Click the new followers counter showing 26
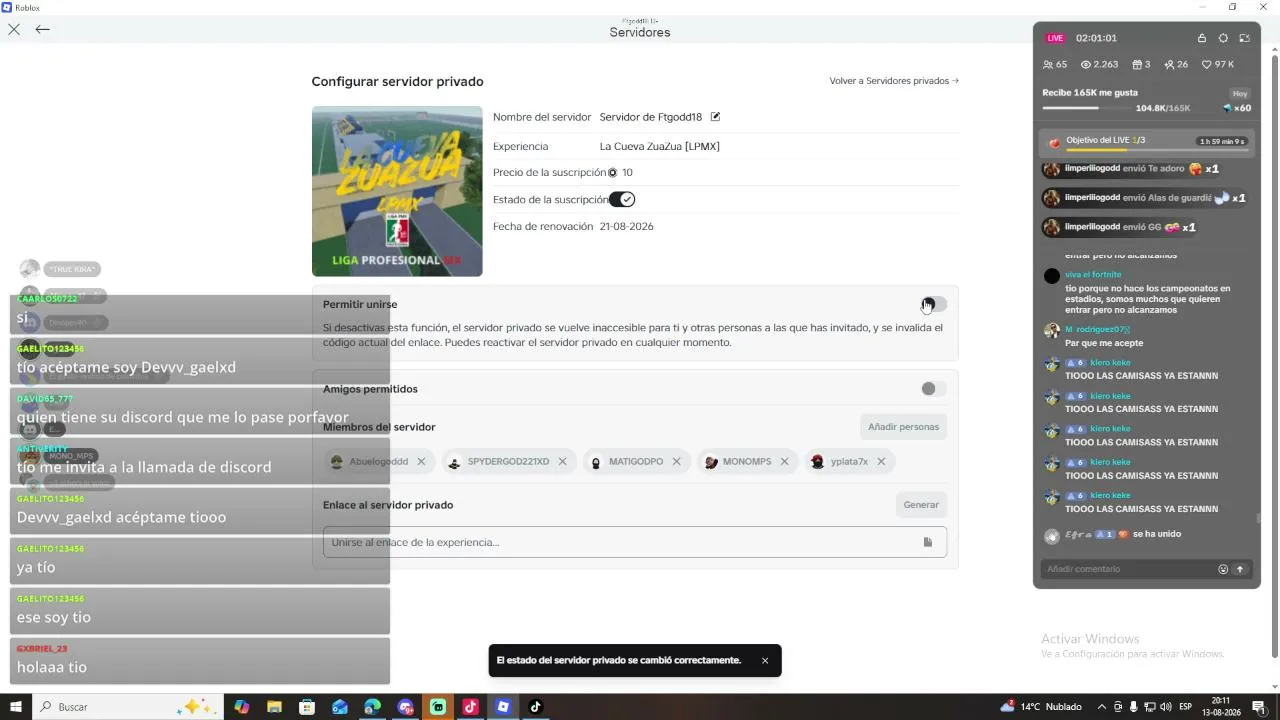Image resolution: width=1280 pixels, height=720 pixels. point(1177,64)
